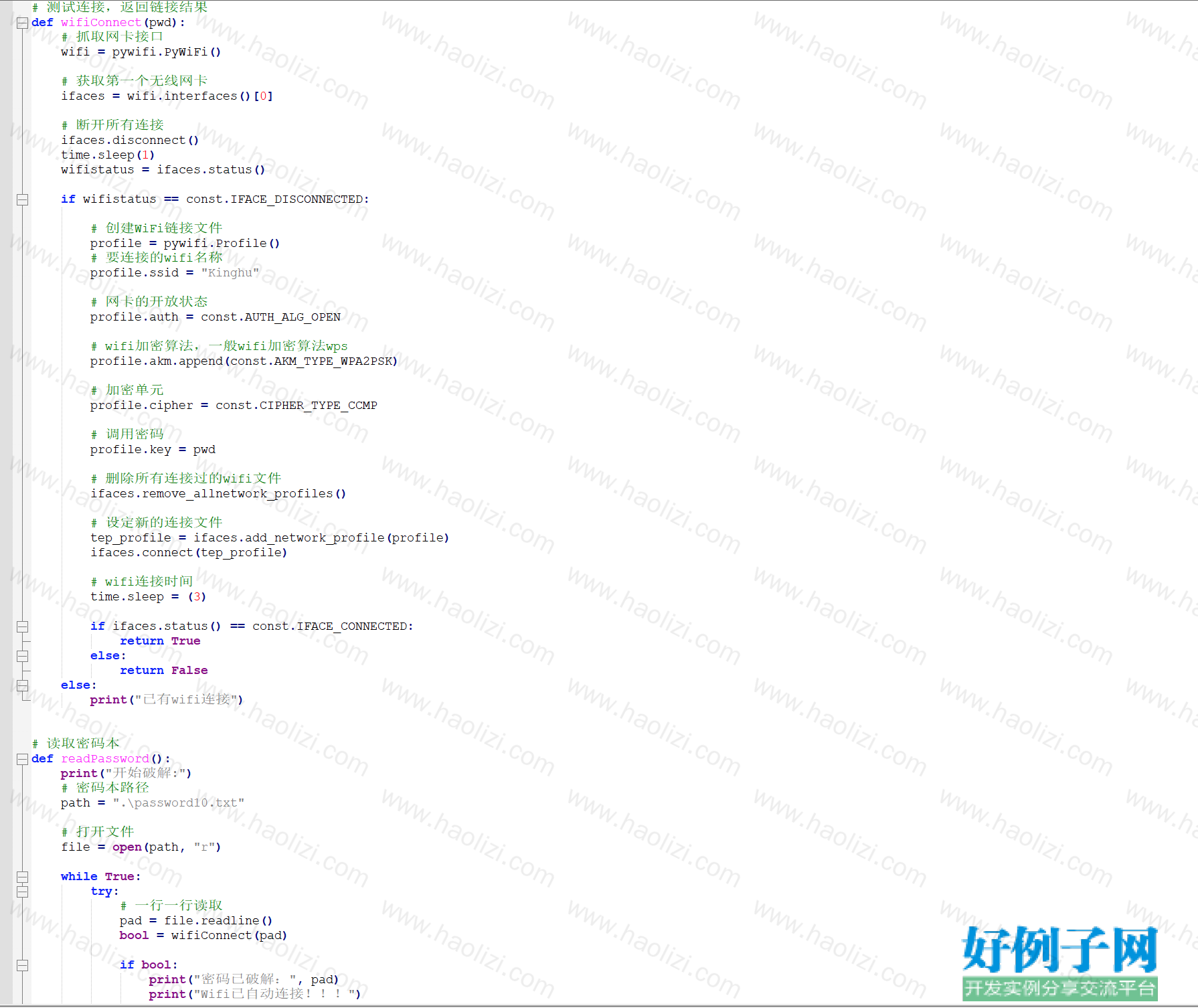The height and width of the screenshot is (1008, 1198).
Task: Click 'profile = pywifi.Profile()' line
Action: (x=185, y=244)
